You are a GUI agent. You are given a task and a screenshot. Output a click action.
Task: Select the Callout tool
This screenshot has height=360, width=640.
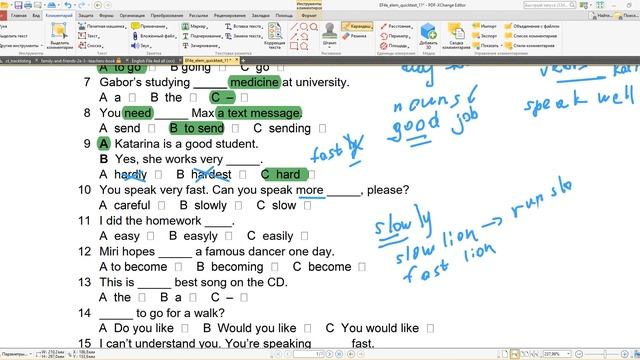91,45
